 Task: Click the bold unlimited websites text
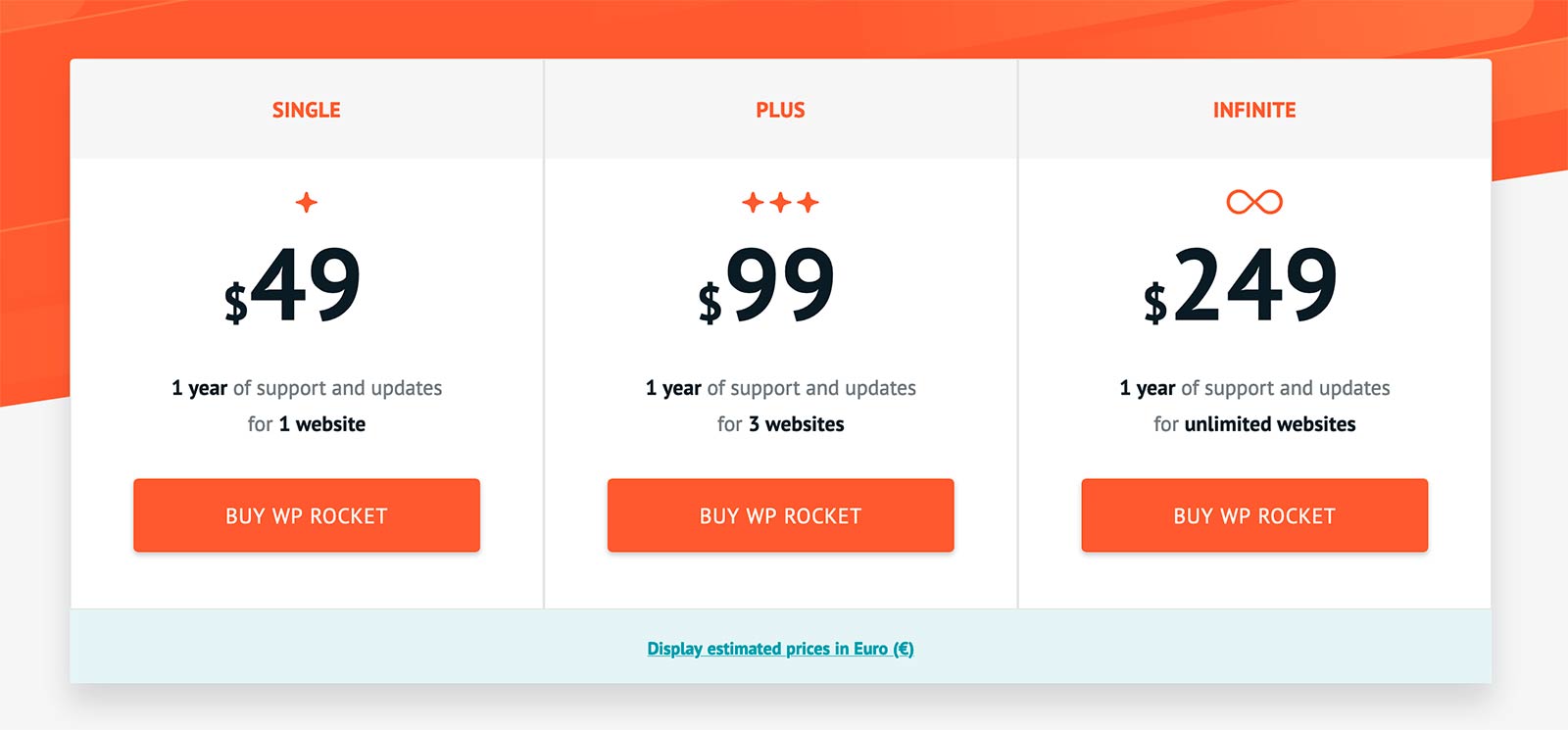click(1271, 424)
